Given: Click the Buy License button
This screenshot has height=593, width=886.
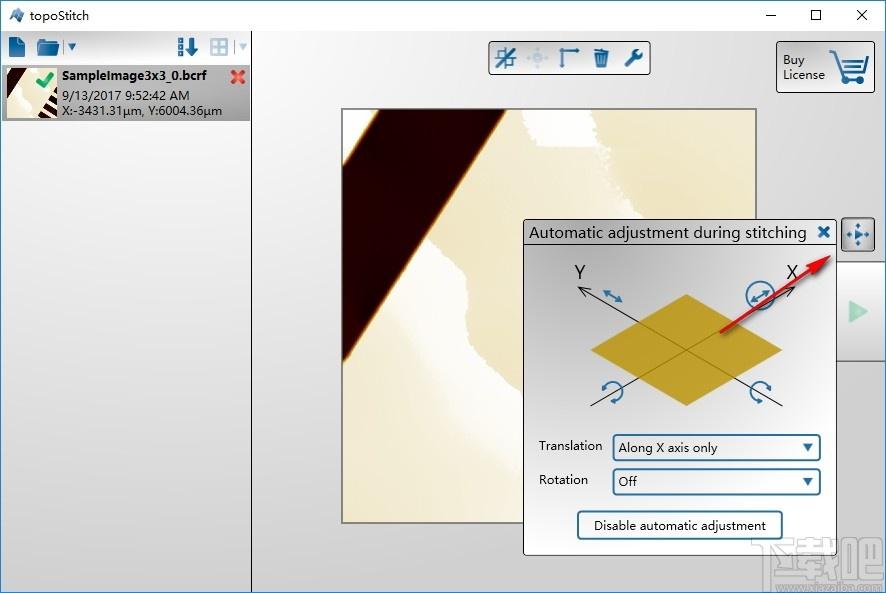Looking at the screenshot, I should (825, 67).
